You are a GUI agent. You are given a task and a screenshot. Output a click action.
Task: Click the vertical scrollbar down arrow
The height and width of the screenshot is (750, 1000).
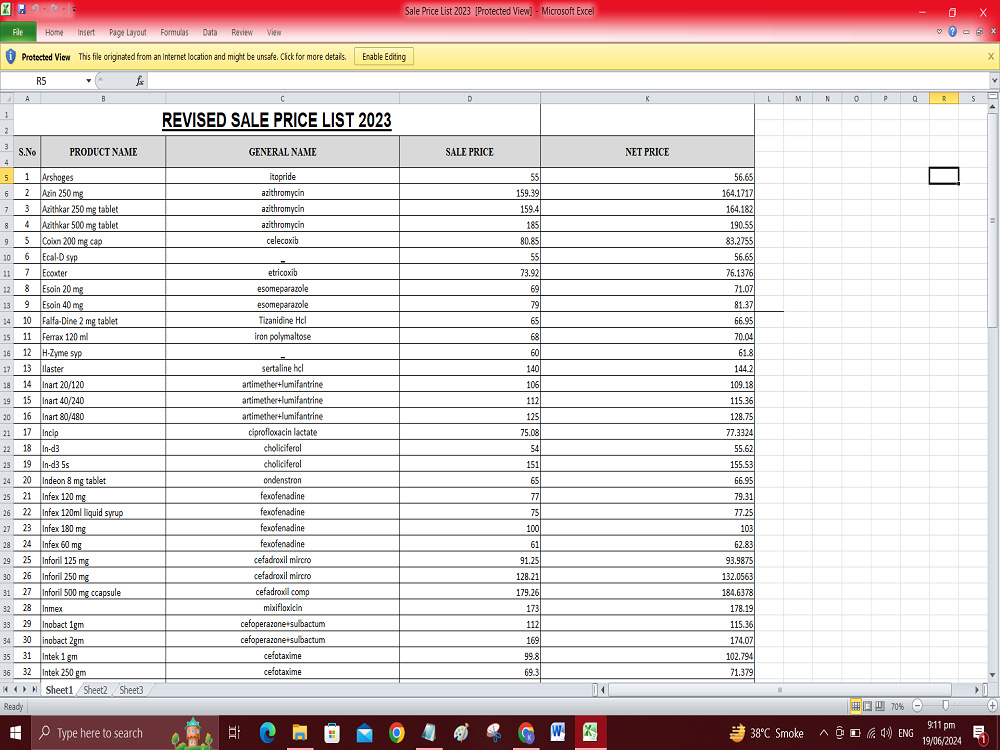tap(993, 675)
